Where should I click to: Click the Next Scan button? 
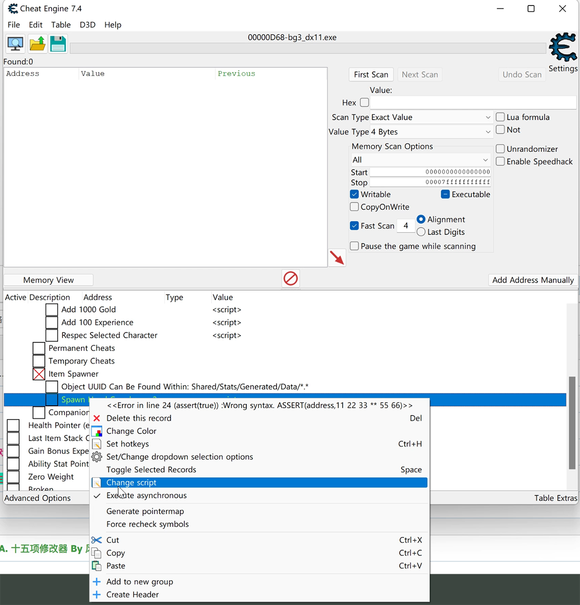click(x=419, y=74)
